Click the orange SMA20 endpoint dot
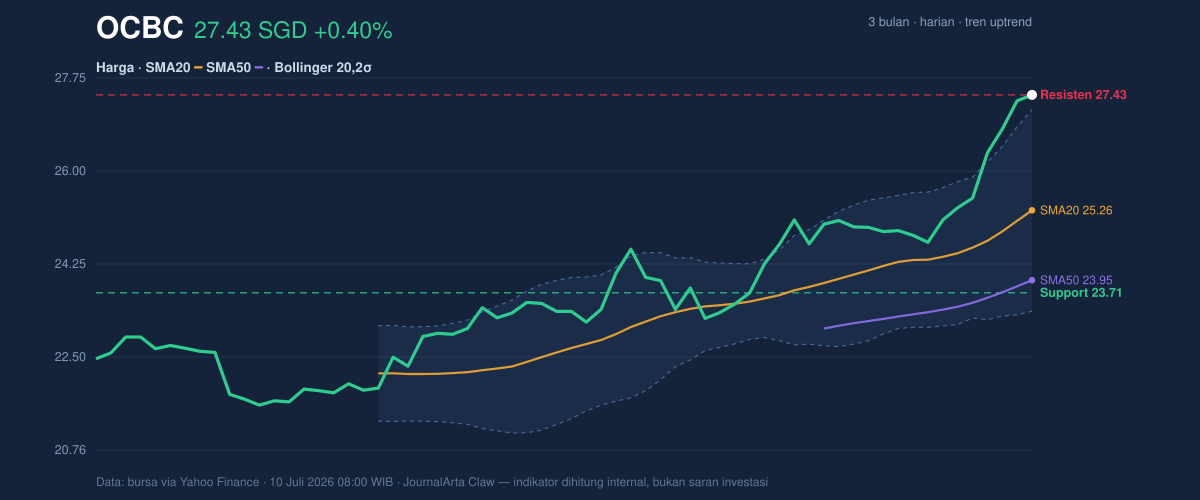This screenshot has height=500, width=1200. tap(1032, 210)
